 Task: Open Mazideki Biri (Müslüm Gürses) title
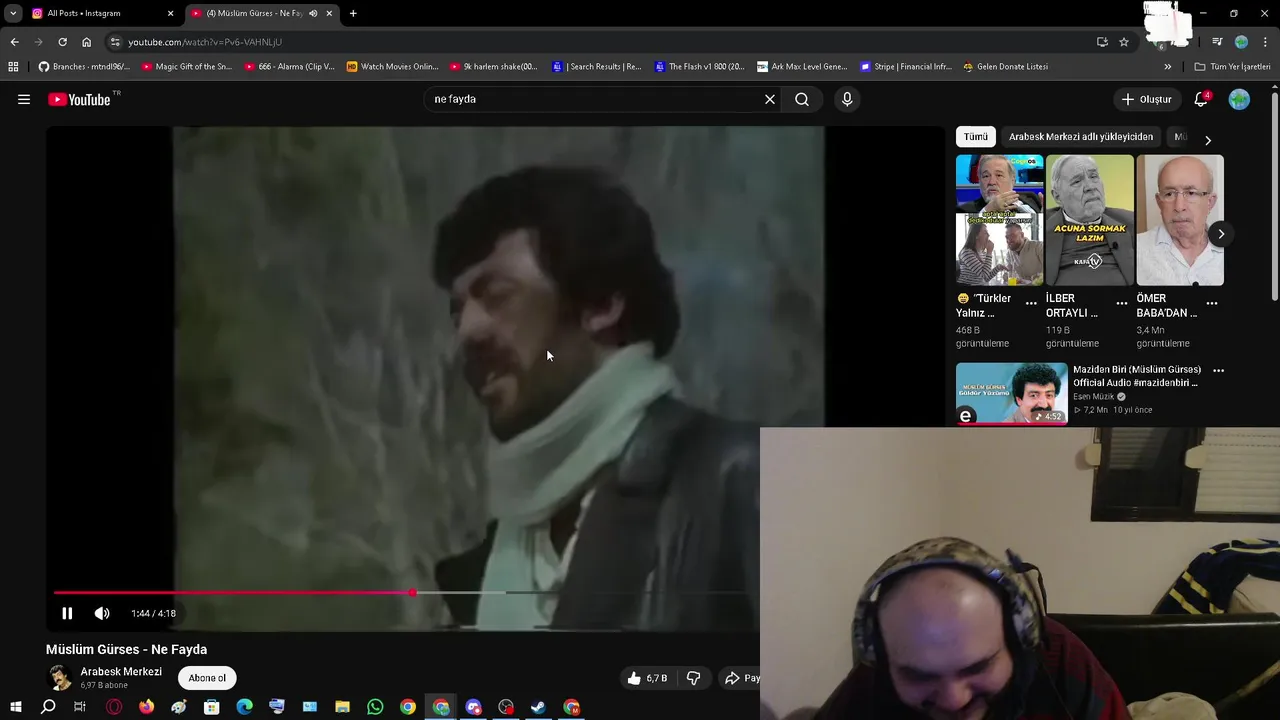tap(1137, 376)
